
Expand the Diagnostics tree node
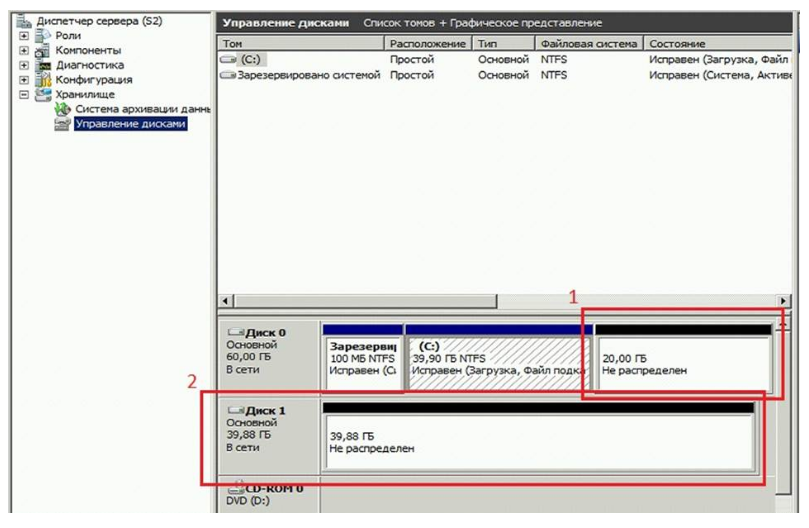[24, 66]
